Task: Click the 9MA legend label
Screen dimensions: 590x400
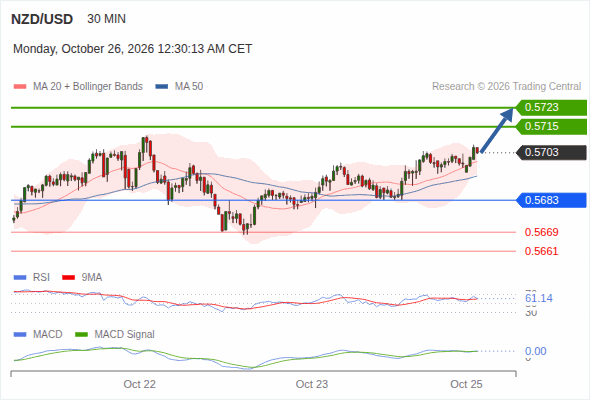Action: (92, 277)
